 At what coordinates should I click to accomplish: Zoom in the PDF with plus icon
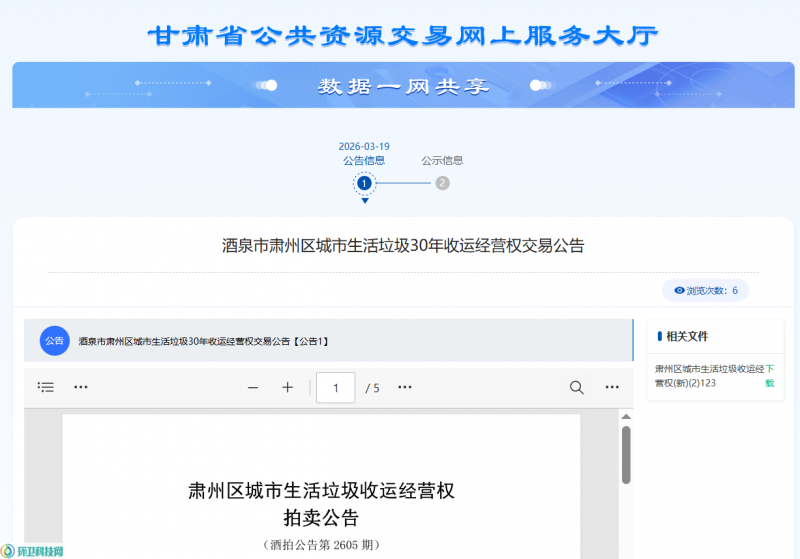point(287,387)
